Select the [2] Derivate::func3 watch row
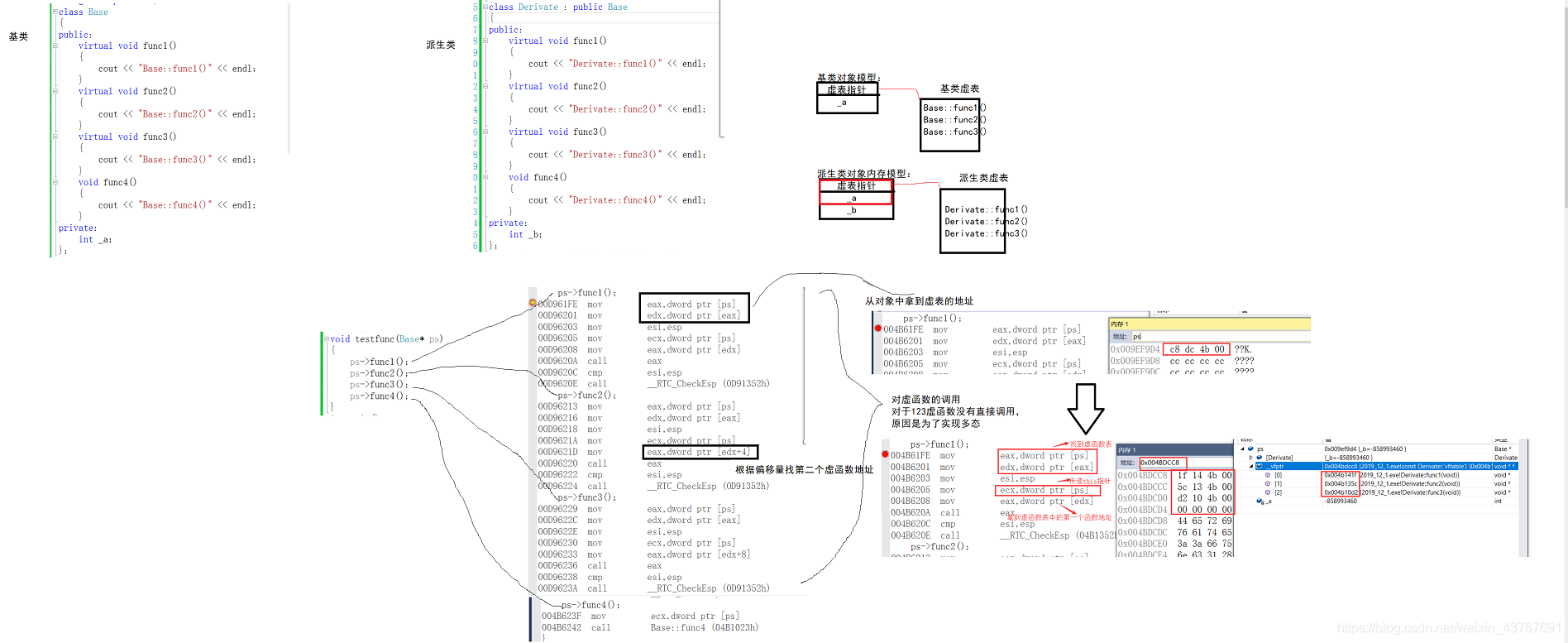 point(1379,492)
